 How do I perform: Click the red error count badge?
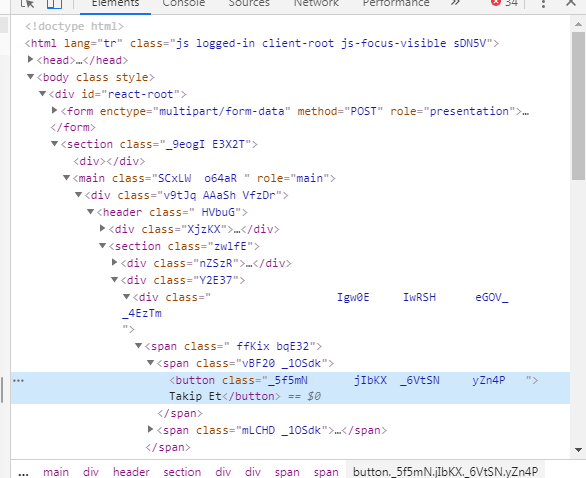(x=504, y=3)
